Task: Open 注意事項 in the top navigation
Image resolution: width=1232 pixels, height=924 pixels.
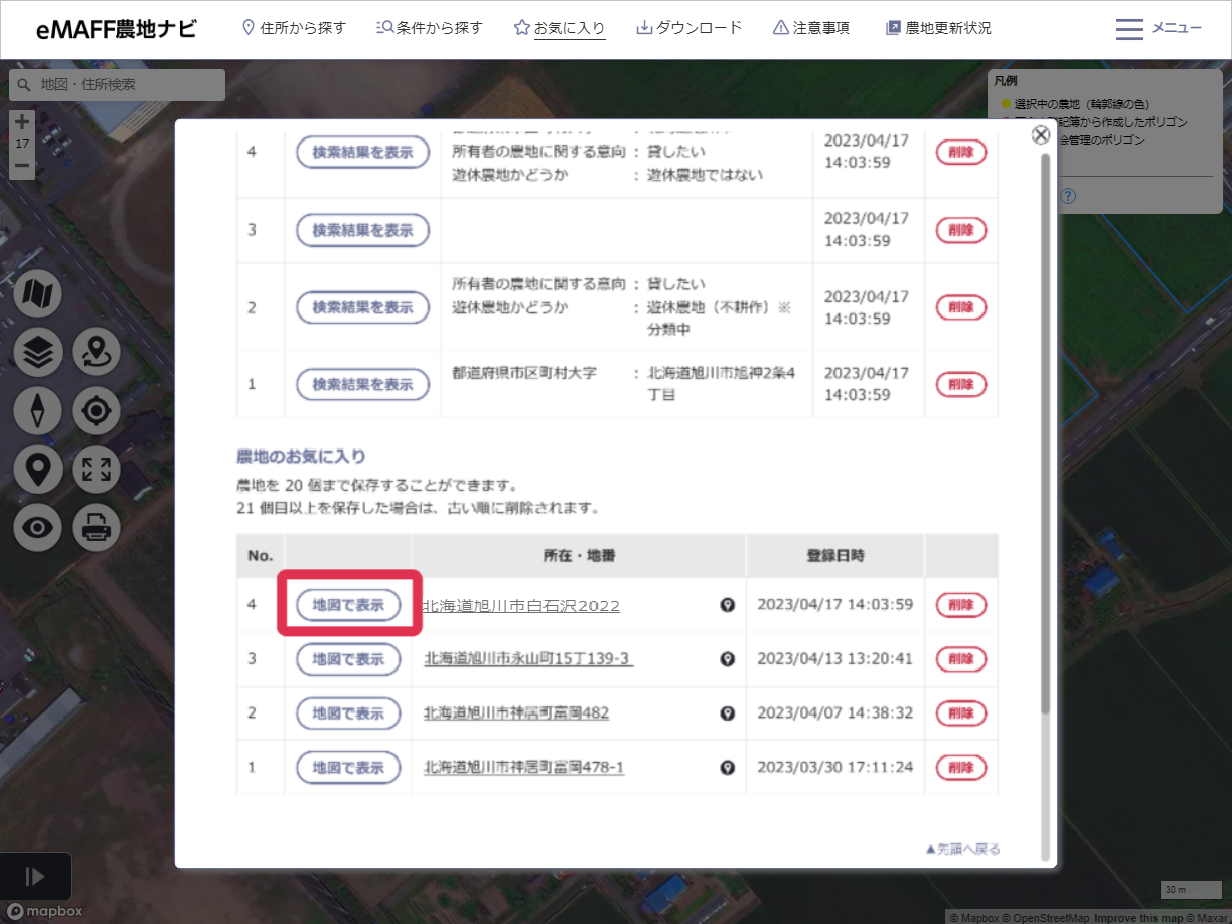Action: tap(811, 28)
